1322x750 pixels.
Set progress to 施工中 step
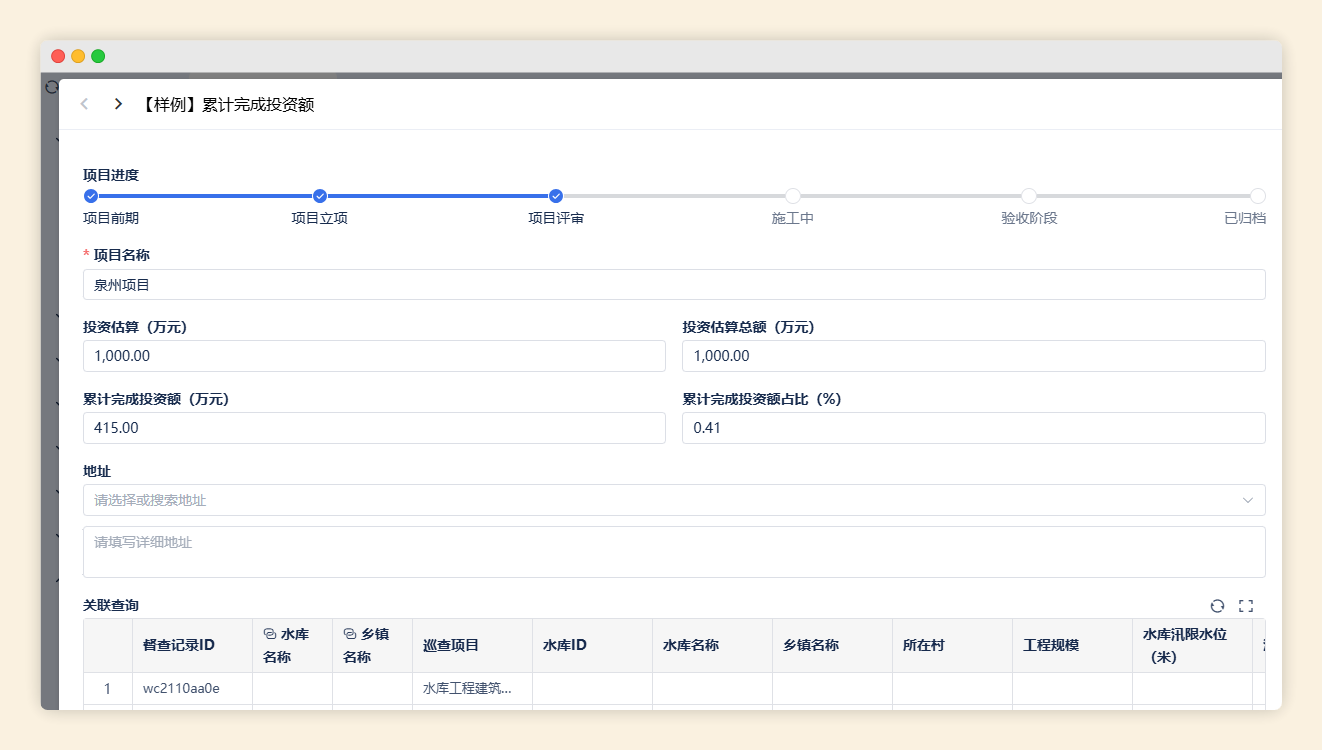point(792,196)
